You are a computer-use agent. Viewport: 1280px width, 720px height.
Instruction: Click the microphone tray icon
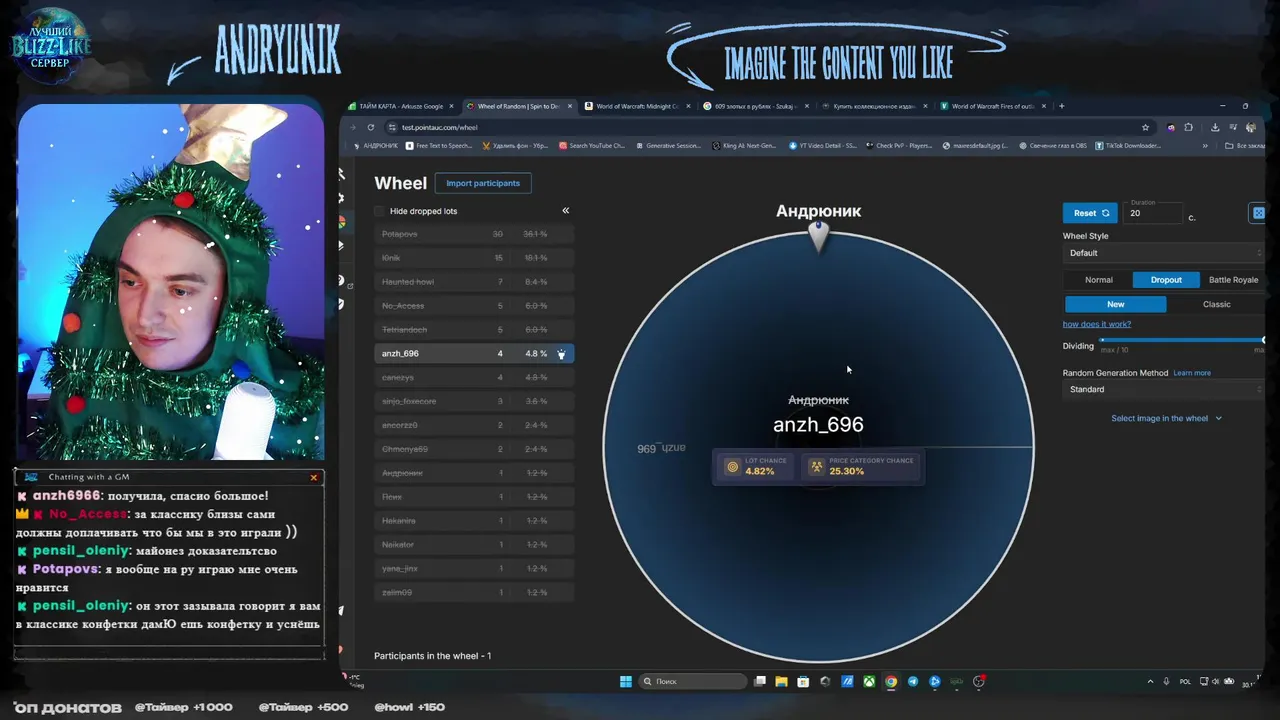pos(1167,681)
